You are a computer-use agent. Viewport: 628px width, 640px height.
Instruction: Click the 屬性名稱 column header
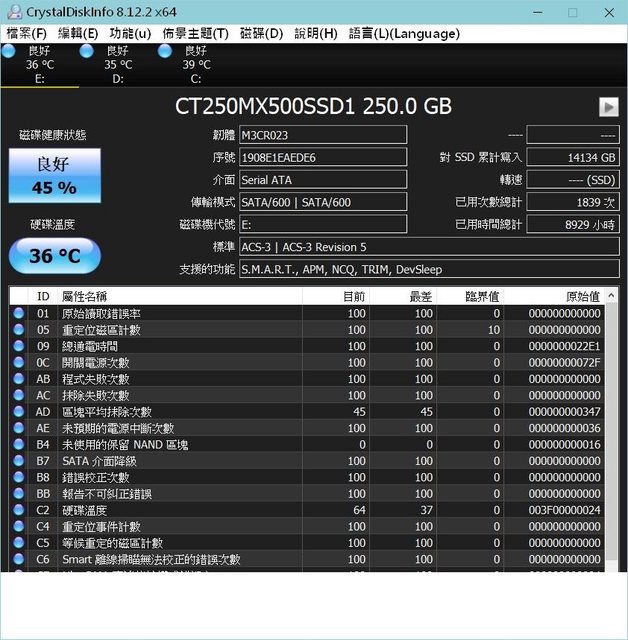(x=179, y=296)
